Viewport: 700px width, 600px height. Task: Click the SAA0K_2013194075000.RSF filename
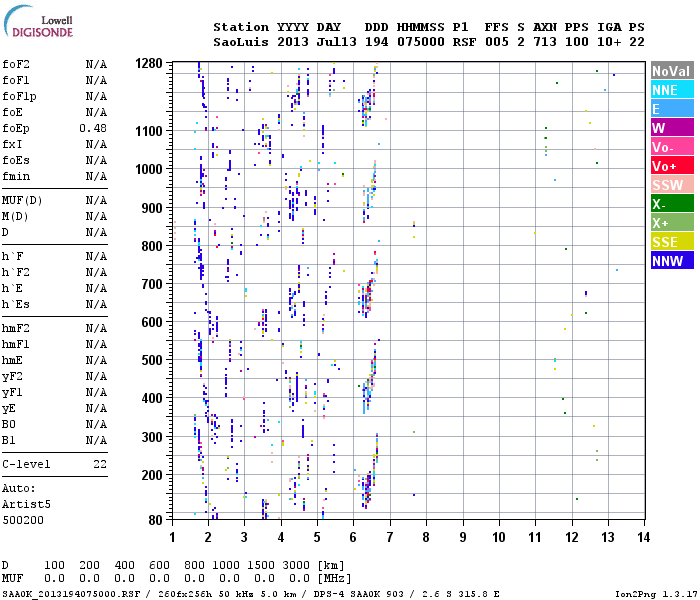(x=70, y=594)
